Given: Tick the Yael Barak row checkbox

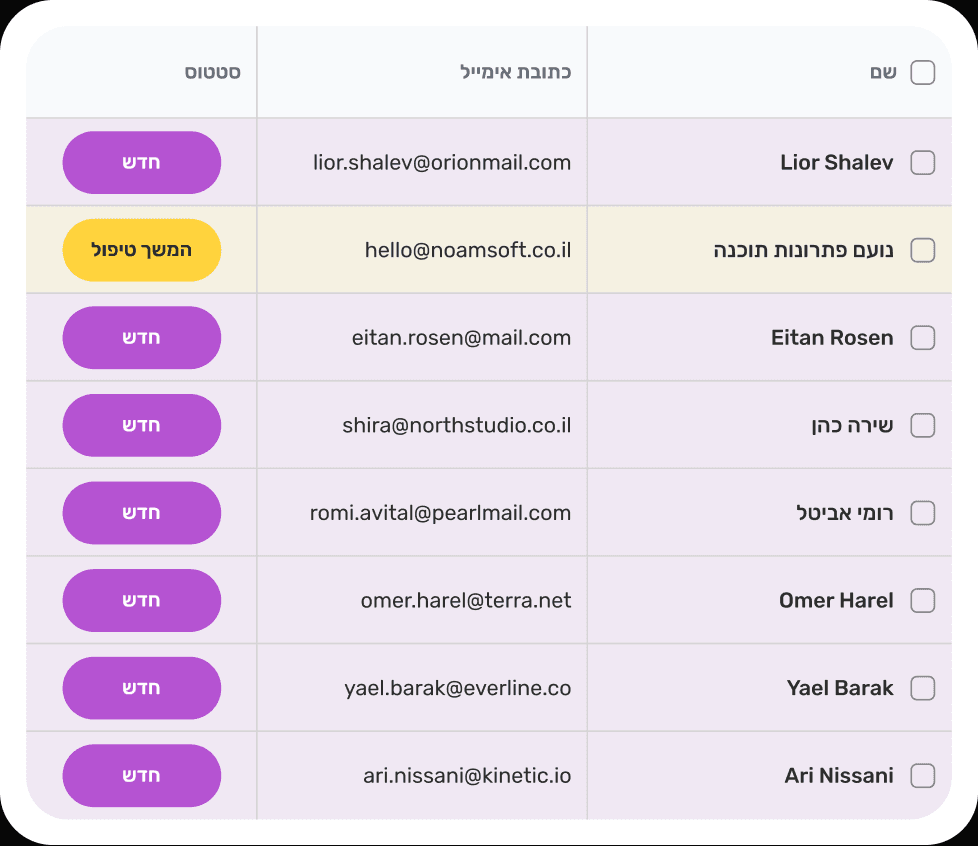Looking at the screenshot, I should tap(922, 688).
